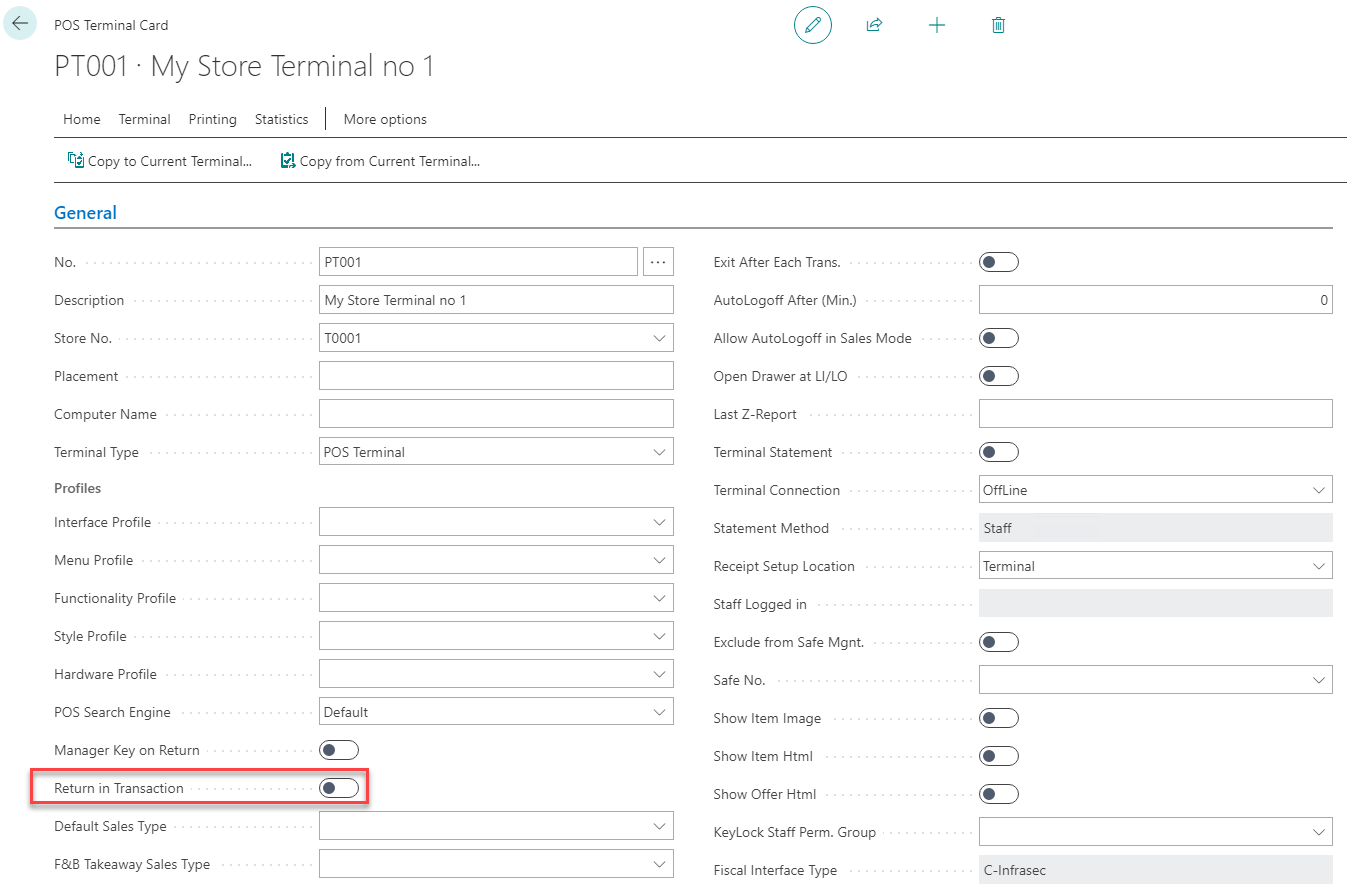Click Copy to Current Terminal icon
Screen dimensions: 1347x891
click(76, 160)
